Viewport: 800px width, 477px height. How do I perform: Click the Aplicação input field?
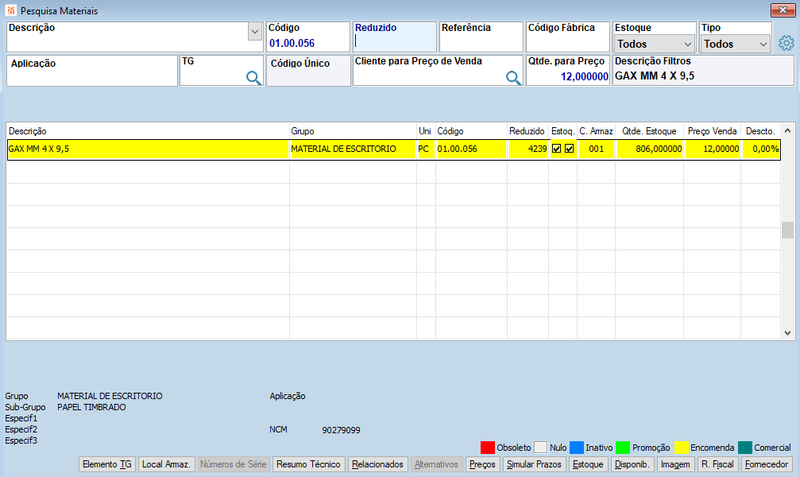click(92, 70)
